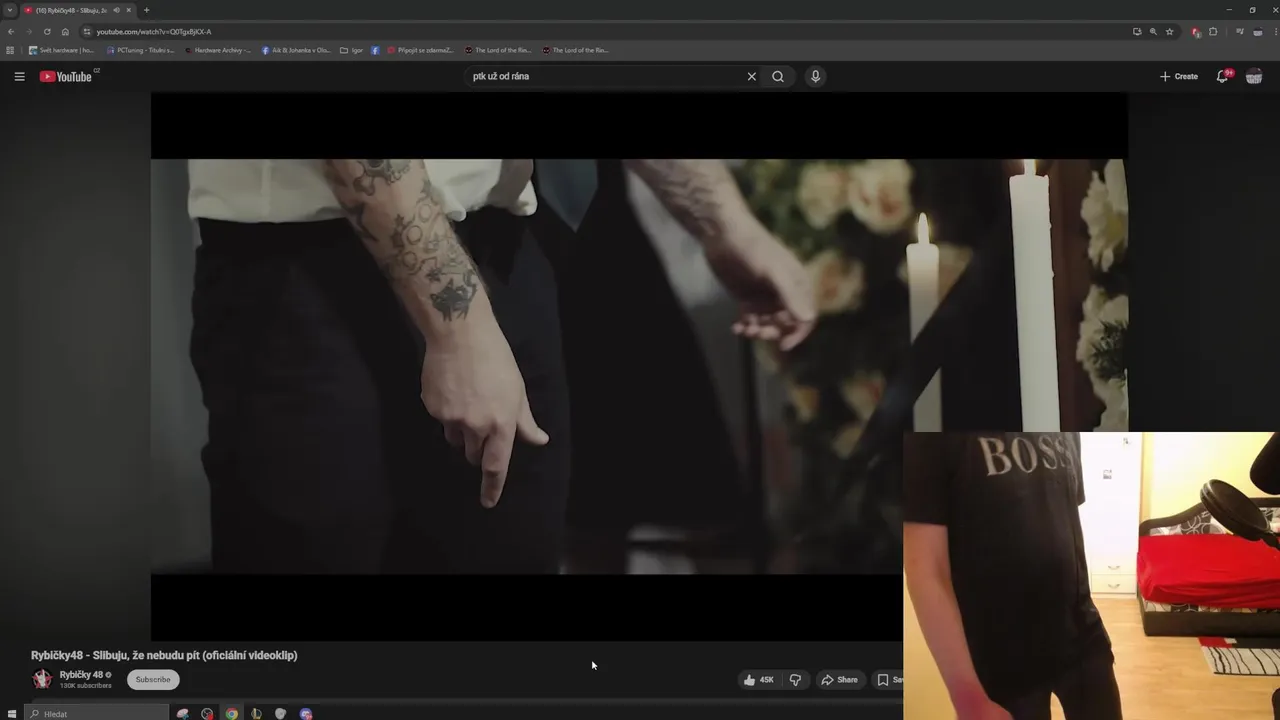Open the League of Legends taskbar icon
1280x720 pixels.
pos(256,714)
